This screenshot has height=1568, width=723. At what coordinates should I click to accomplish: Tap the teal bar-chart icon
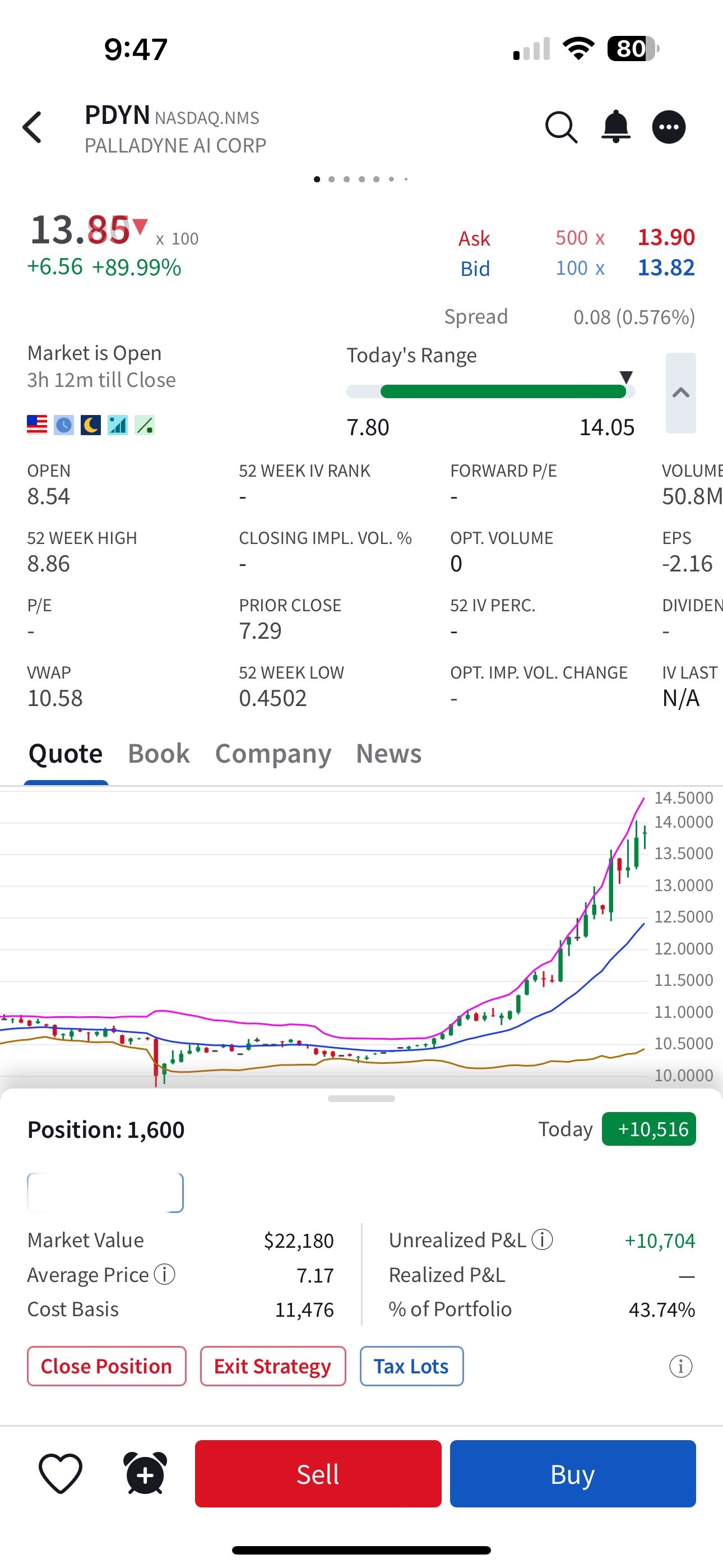[118, 425]
